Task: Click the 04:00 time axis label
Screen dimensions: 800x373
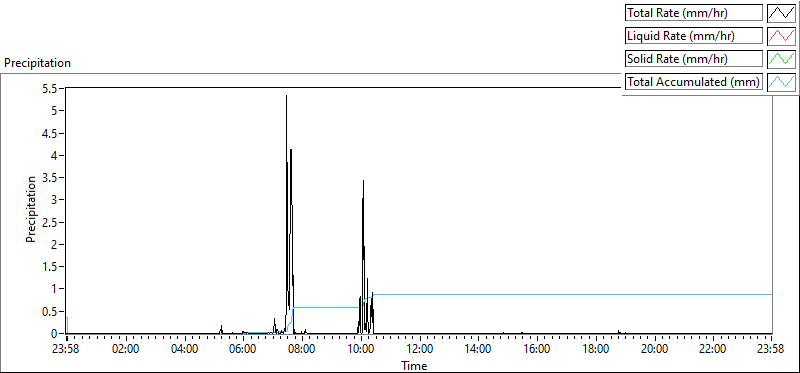Action: [x=184, y=350]
